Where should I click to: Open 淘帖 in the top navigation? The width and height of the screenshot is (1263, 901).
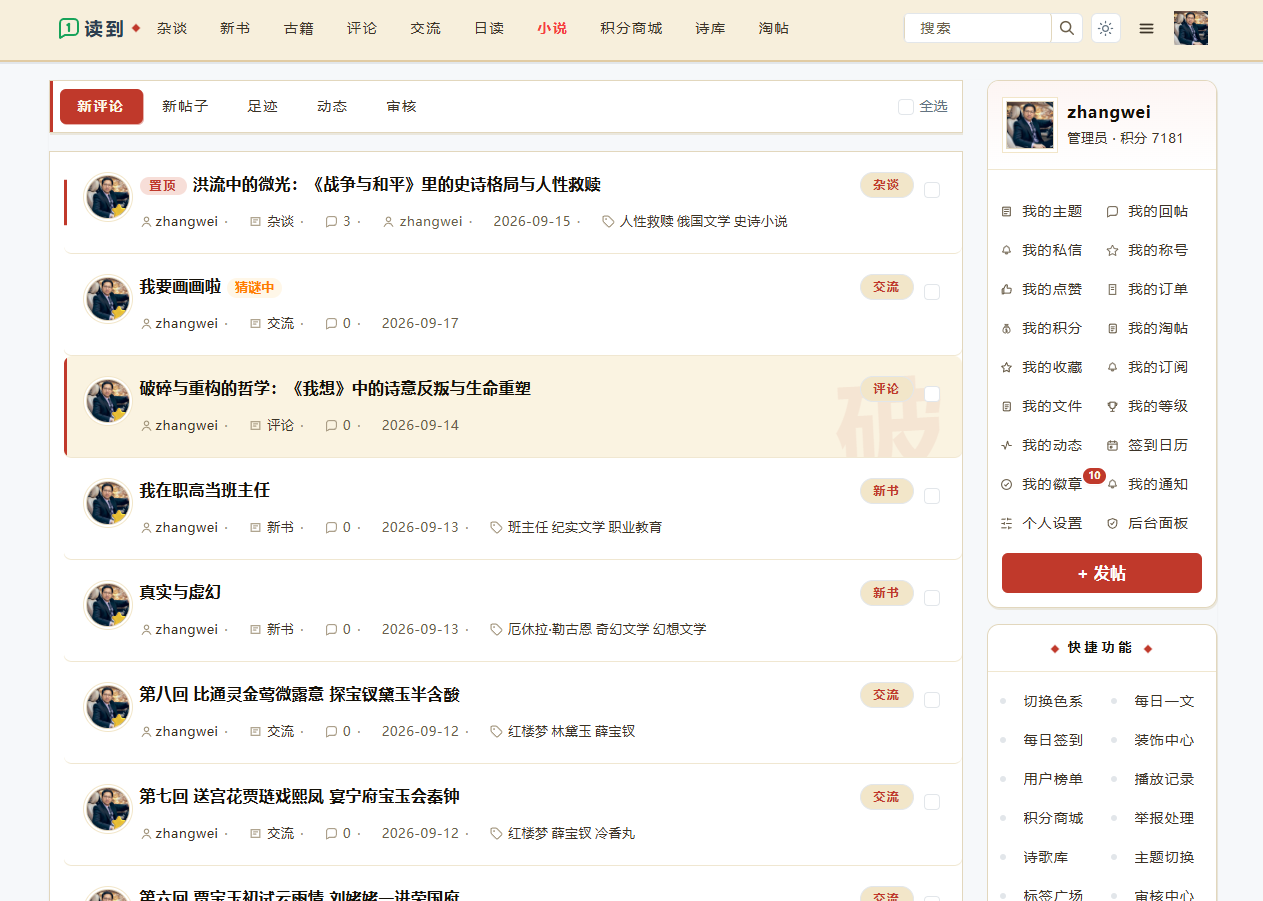click(x=774, y=28)
